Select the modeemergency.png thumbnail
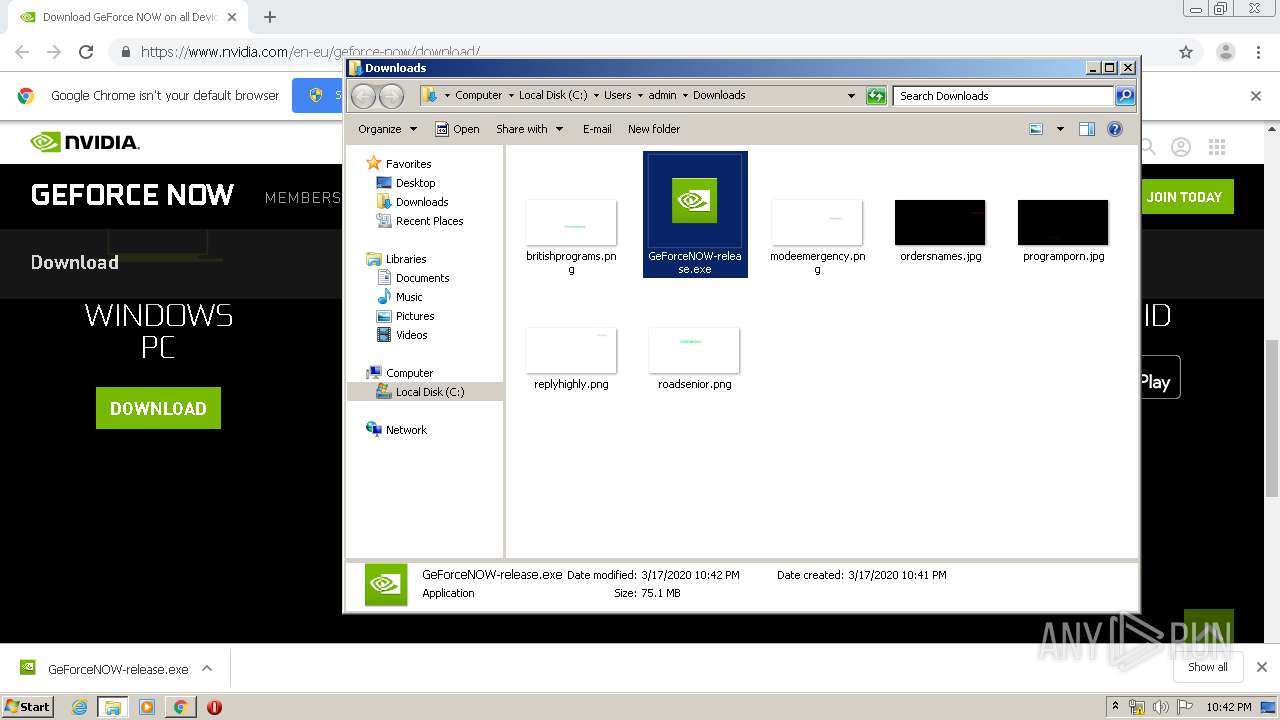The height and width of the screenshot is (720, 1280). (x=817, y=222)
